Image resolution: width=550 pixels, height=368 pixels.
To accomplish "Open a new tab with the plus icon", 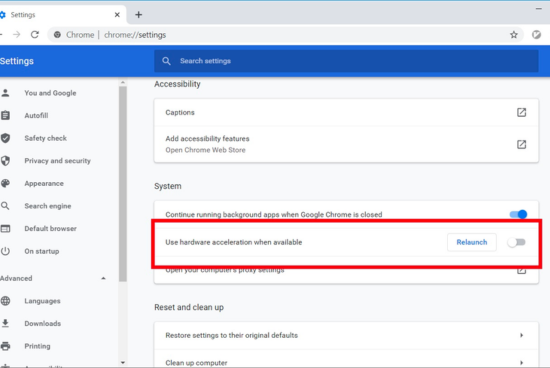I will click(139, 15).
